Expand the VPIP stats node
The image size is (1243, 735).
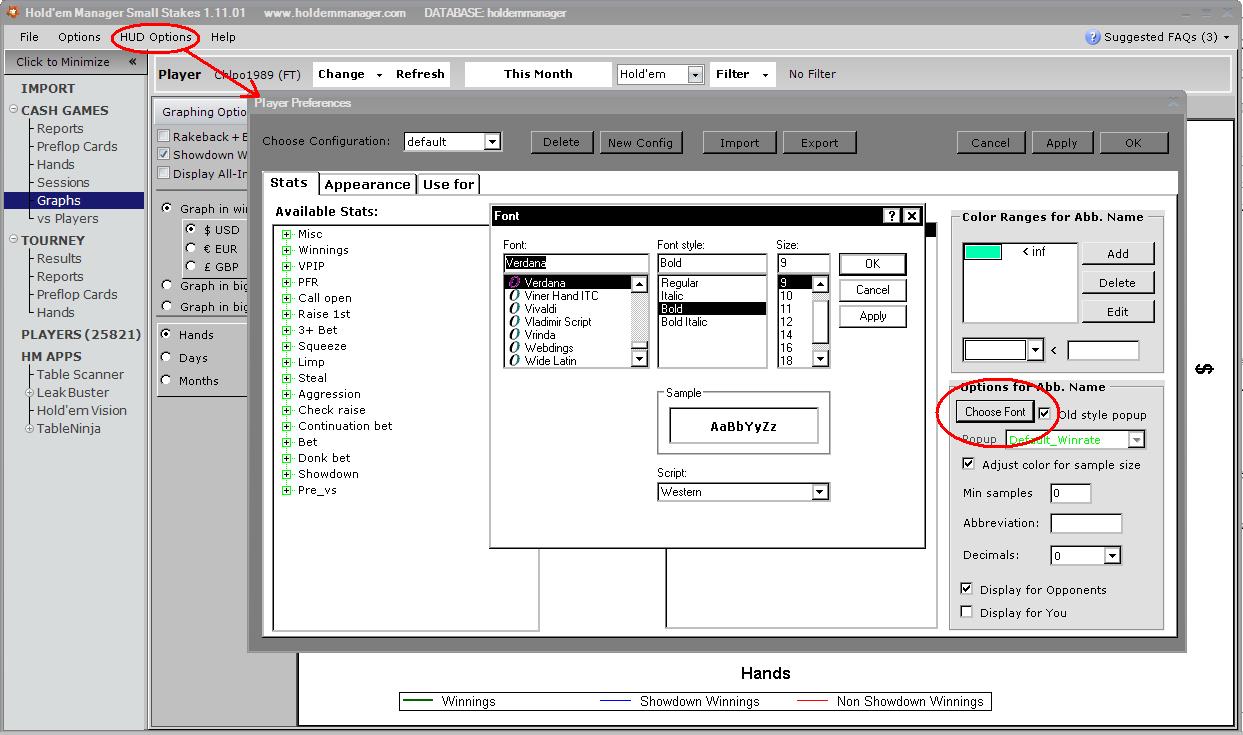click(286, 266)
